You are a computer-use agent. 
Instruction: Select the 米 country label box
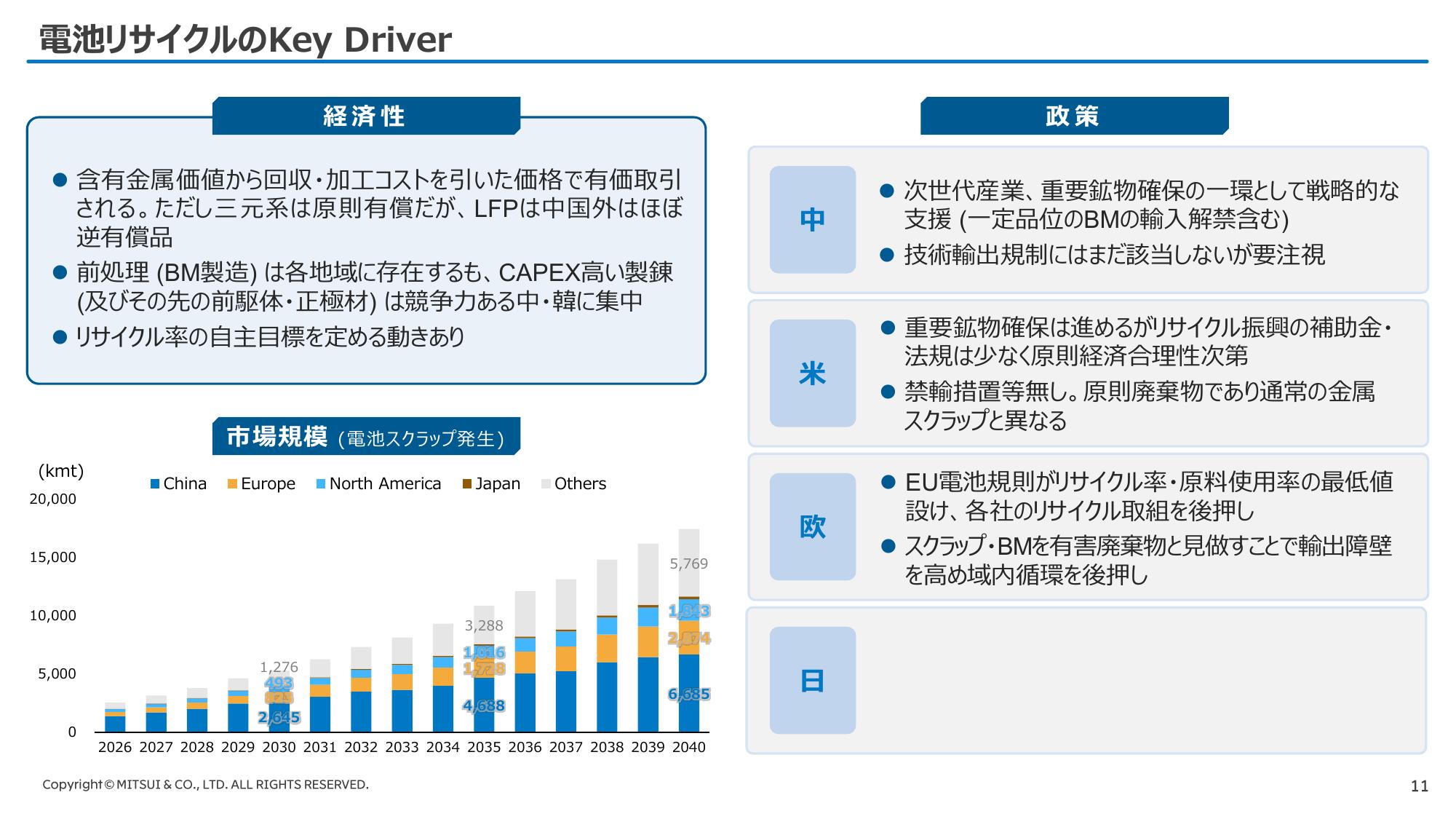point(812,373)
